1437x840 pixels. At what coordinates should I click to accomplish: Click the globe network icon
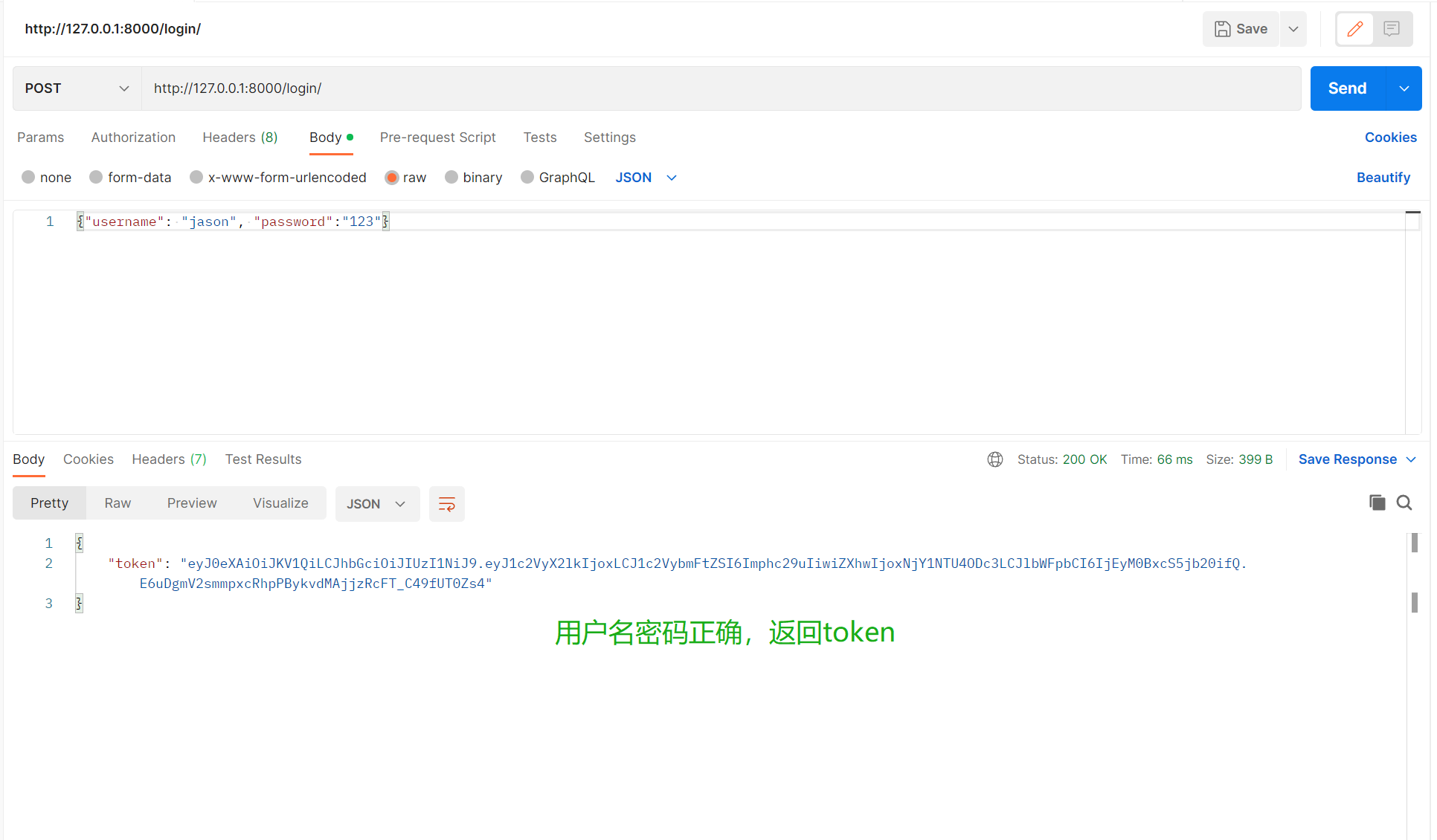tap(994, 459)
